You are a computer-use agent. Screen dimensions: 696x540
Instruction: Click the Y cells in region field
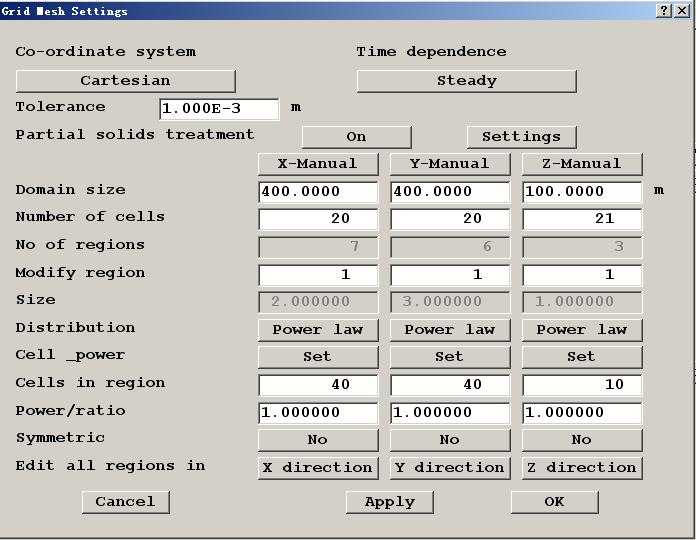(x=449, y=384)
